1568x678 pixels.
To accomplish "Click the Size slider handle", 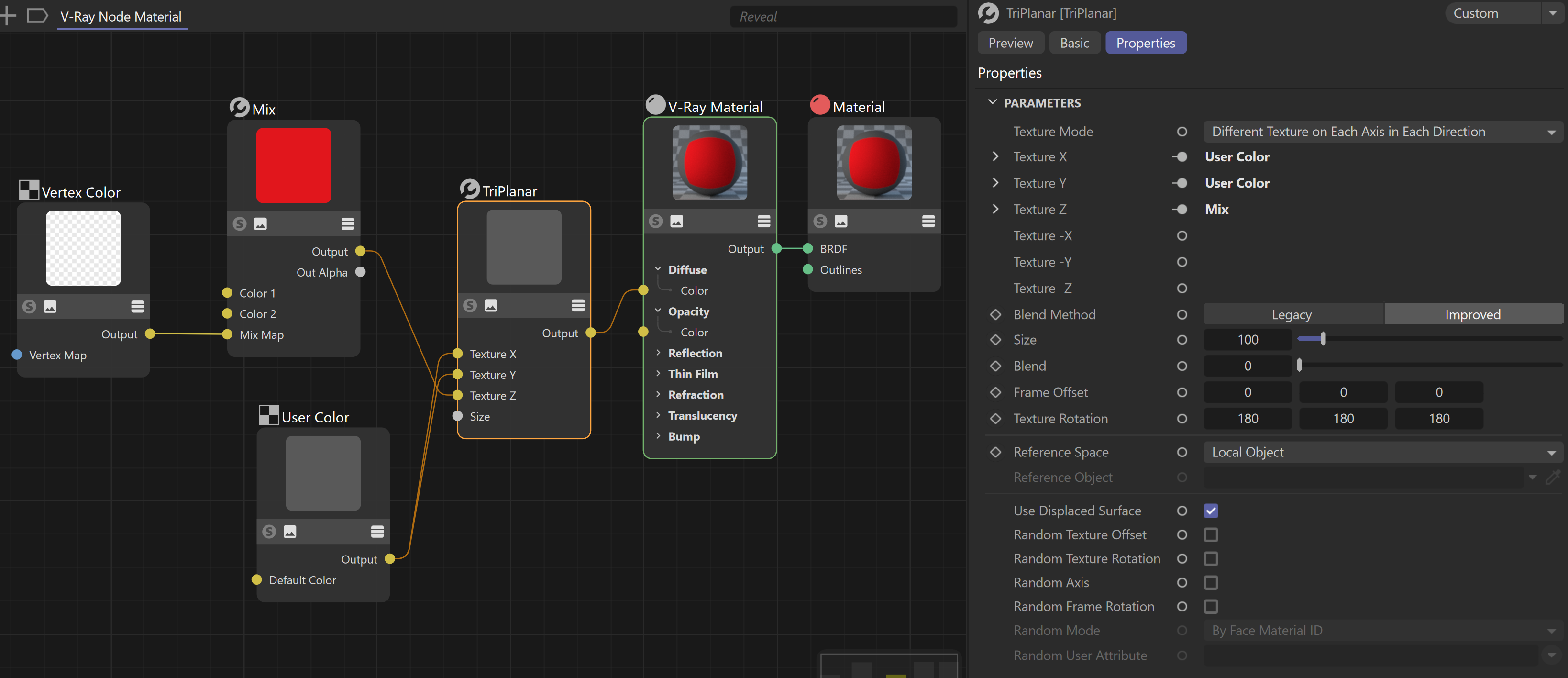I will point(1323,338).
